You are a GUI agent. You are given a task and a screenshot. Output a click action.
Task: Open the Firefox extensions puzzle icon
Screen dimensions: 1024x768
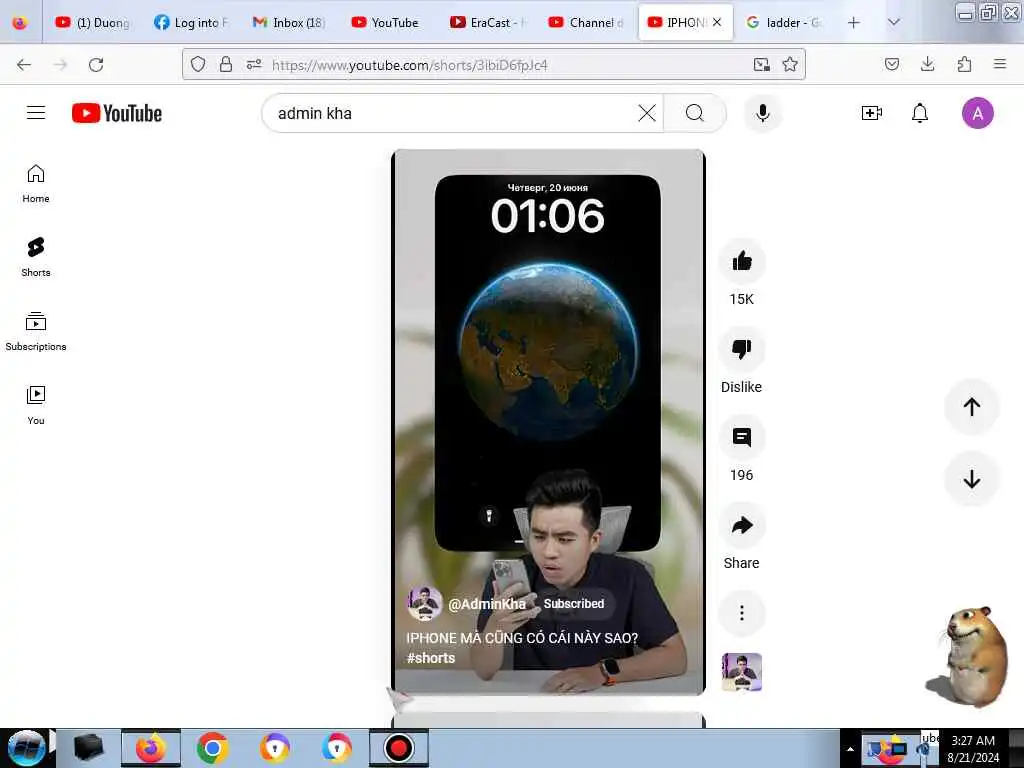tap(964, 64)
